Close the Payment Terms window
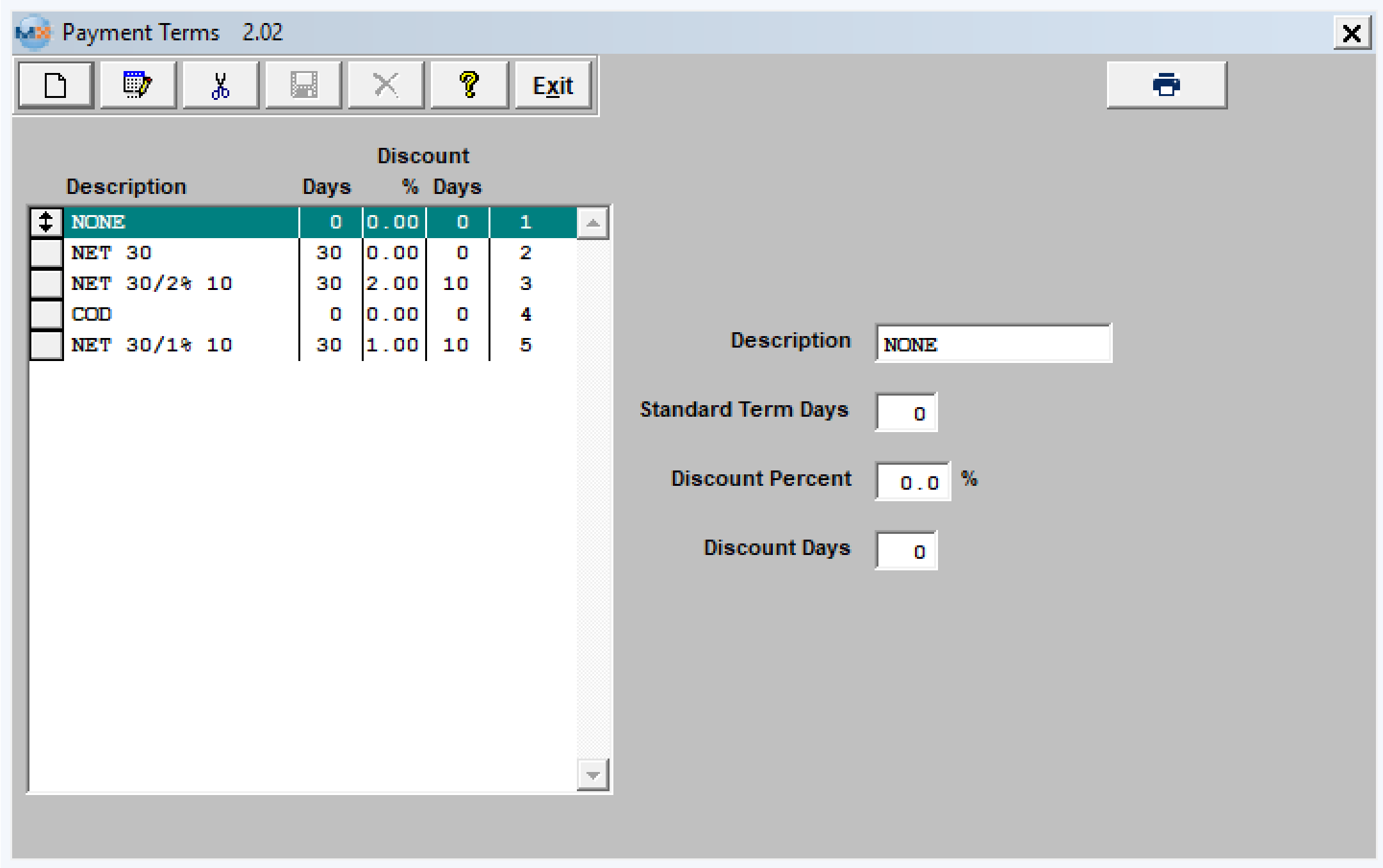1383x868 pixels. click(1352, 33)
